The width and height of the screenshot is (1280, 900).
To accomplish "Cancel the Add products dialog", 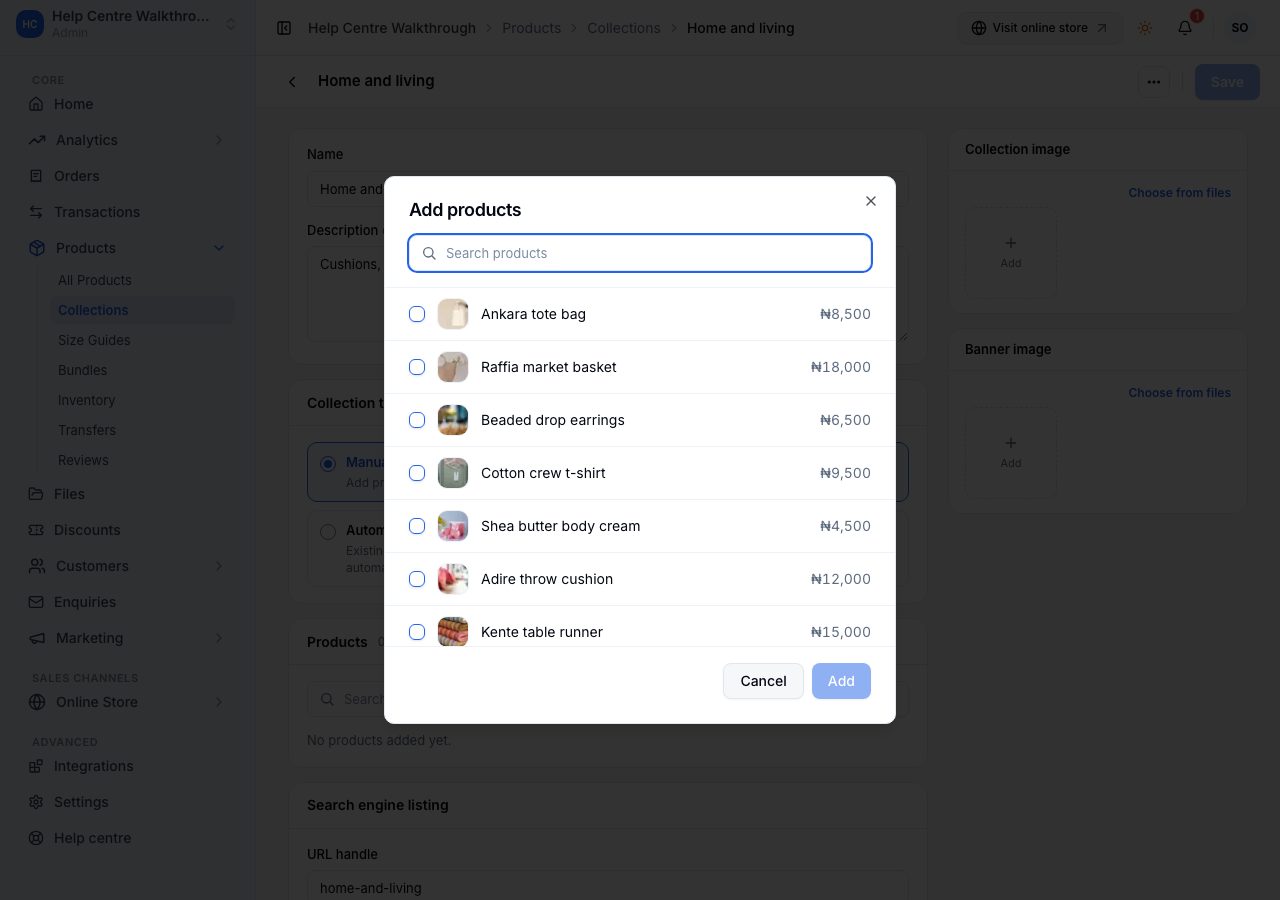I will 763,681.
